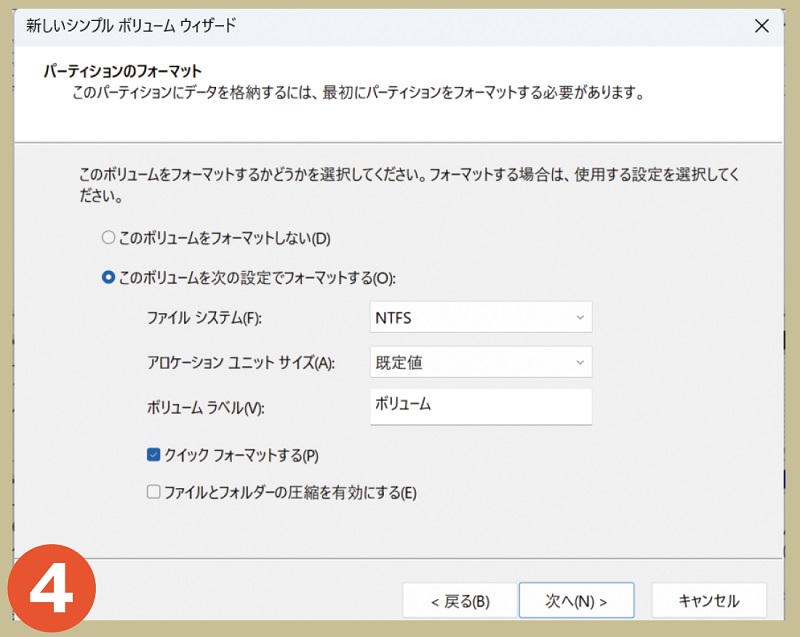Uncheck the クイック フォーマットする checkbox
Image resolution: width=800 pixels, height=637 pixels.
click(153, 455)
